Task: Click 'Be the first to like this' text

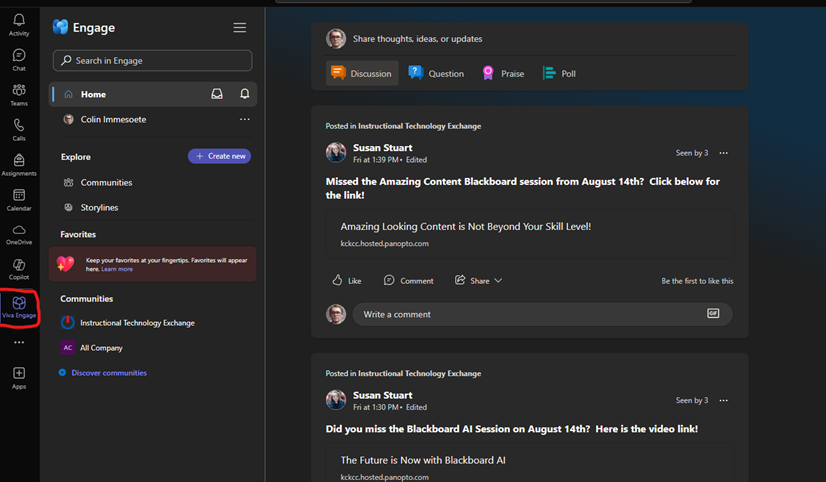Action: (x=697, y=281)
